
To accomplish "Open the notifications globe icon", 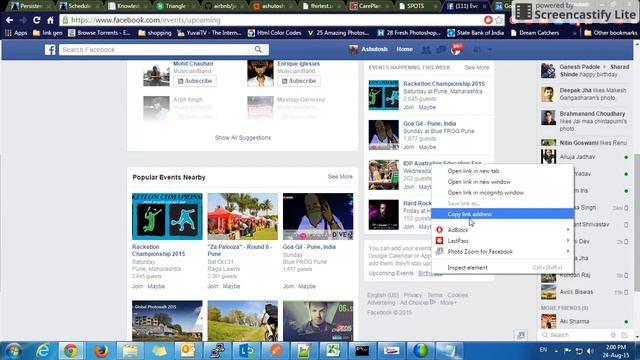I will [x=457, y=49].
